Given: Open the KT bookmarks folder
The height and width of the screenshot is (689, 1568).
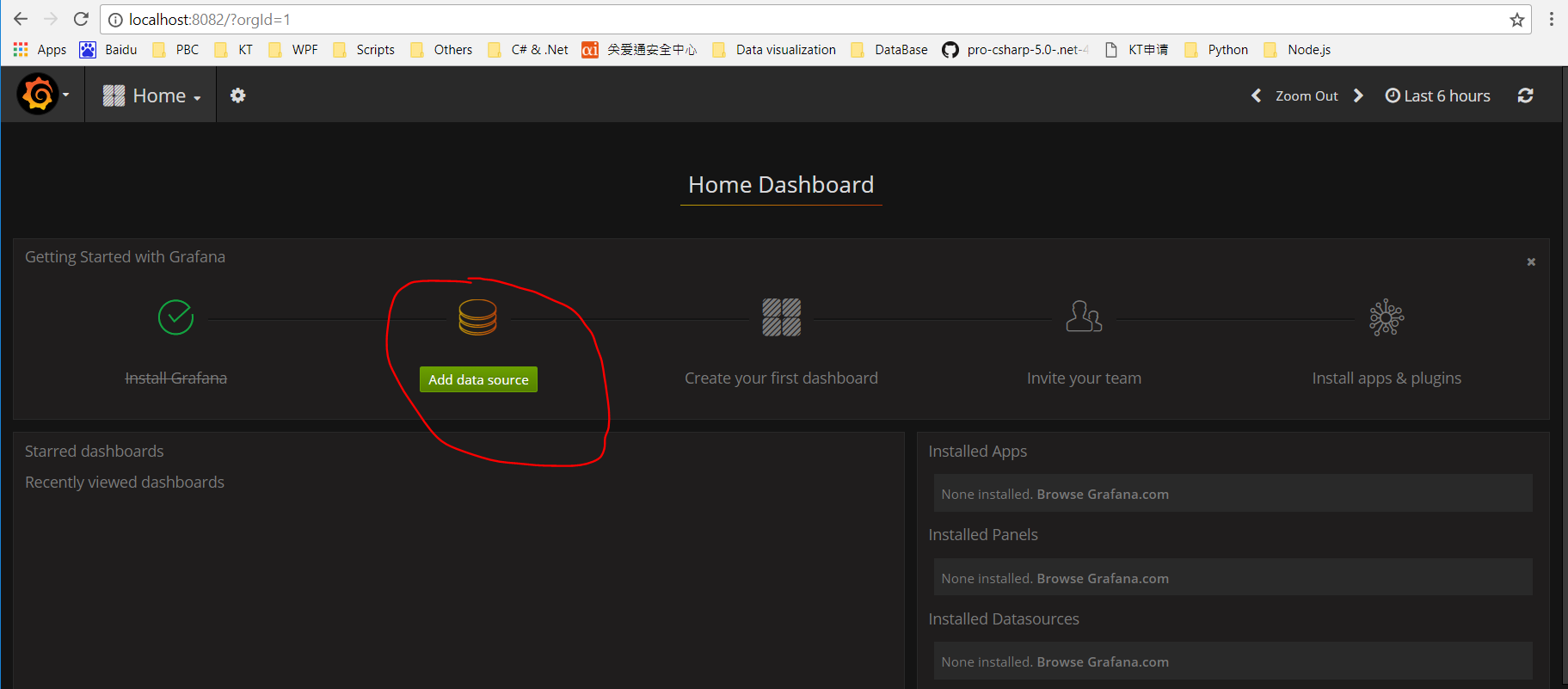Looking at the screenshot, I should [234, 49].
